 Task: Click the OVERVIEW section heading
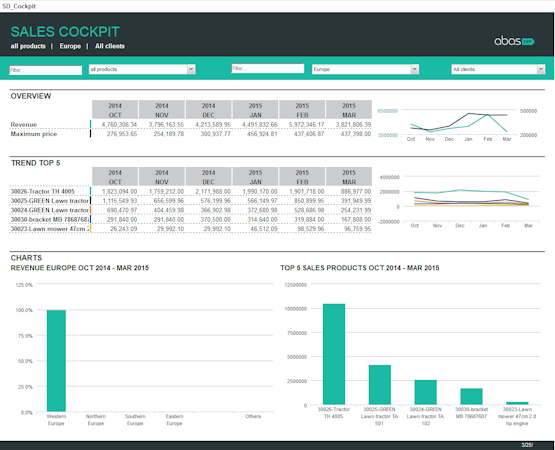click(31, 96)
